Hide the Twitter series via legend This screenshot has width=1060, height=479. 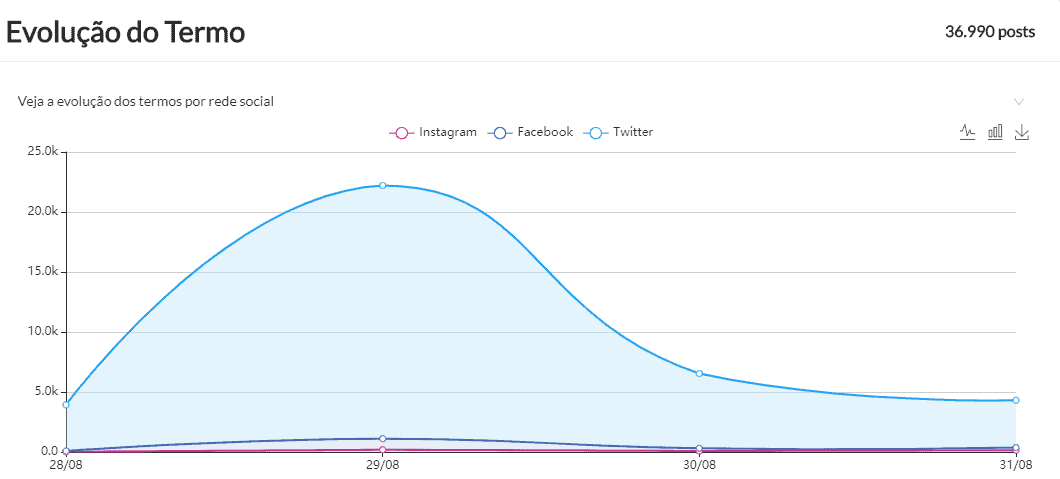coord(621,132)
